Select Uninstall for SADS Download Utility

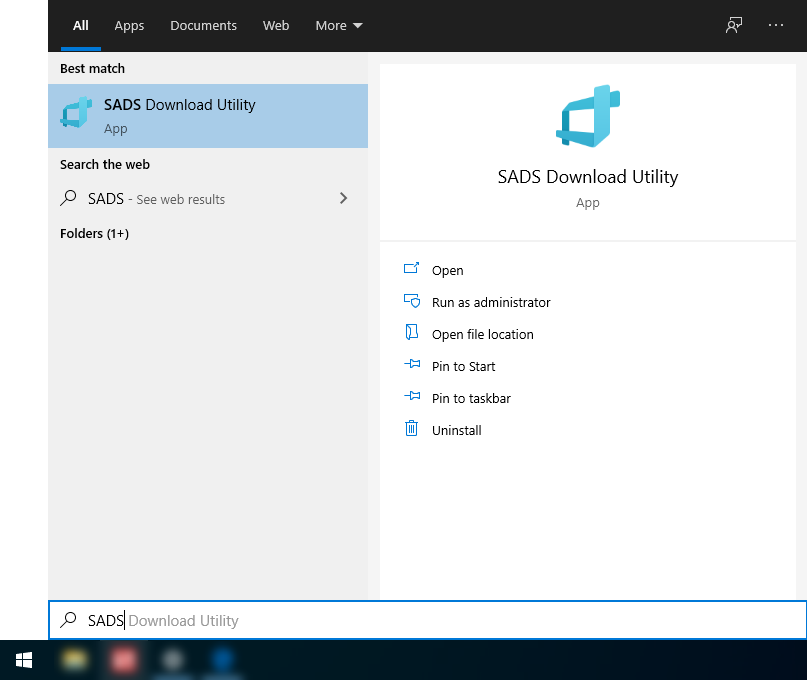pyautogui.click(x=457, y=430)
